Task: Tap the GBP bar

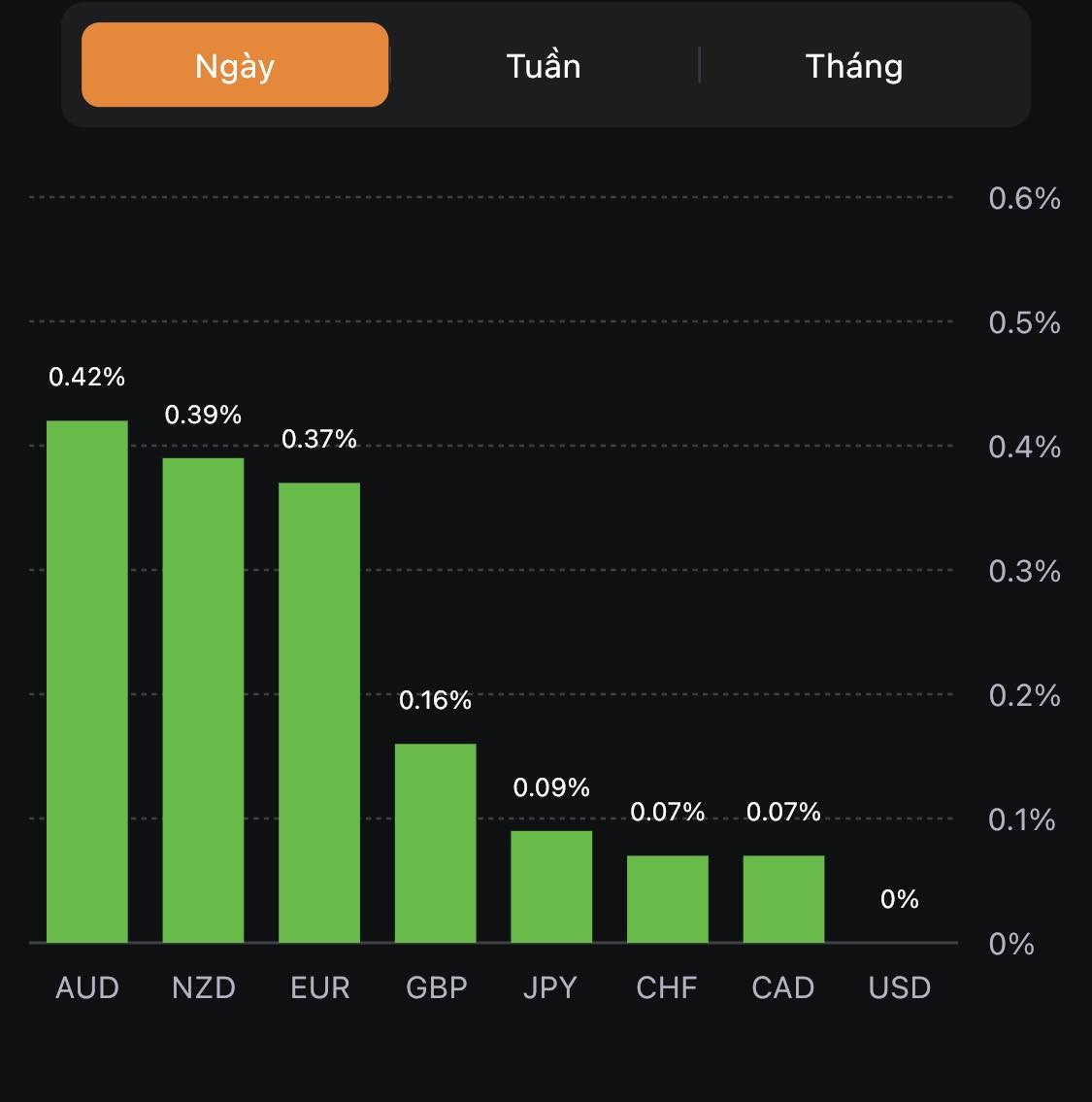Action: (x=435, y=843)
